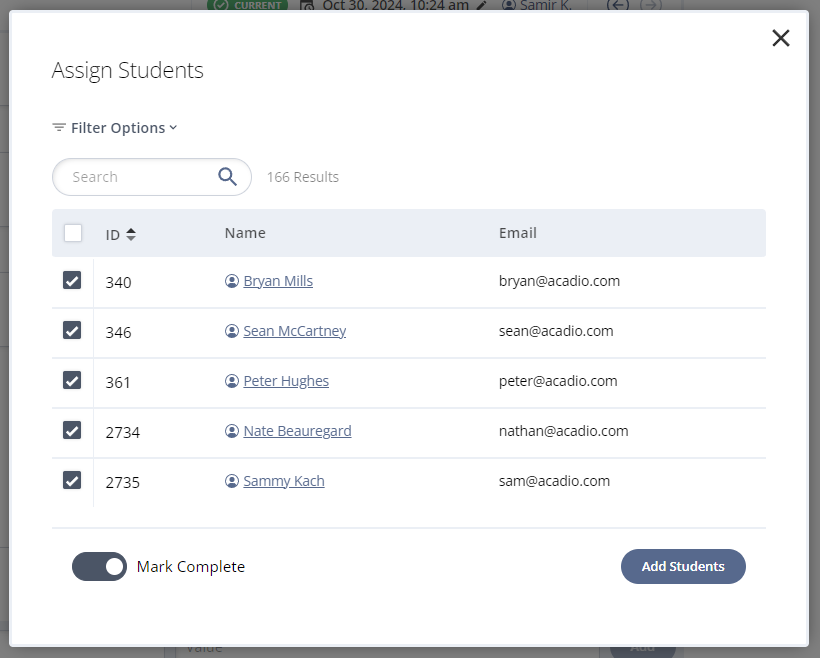This screenshot has height=658, width=820.
Task: Click the user icon beside Peter Hughes
Action: 232,381
